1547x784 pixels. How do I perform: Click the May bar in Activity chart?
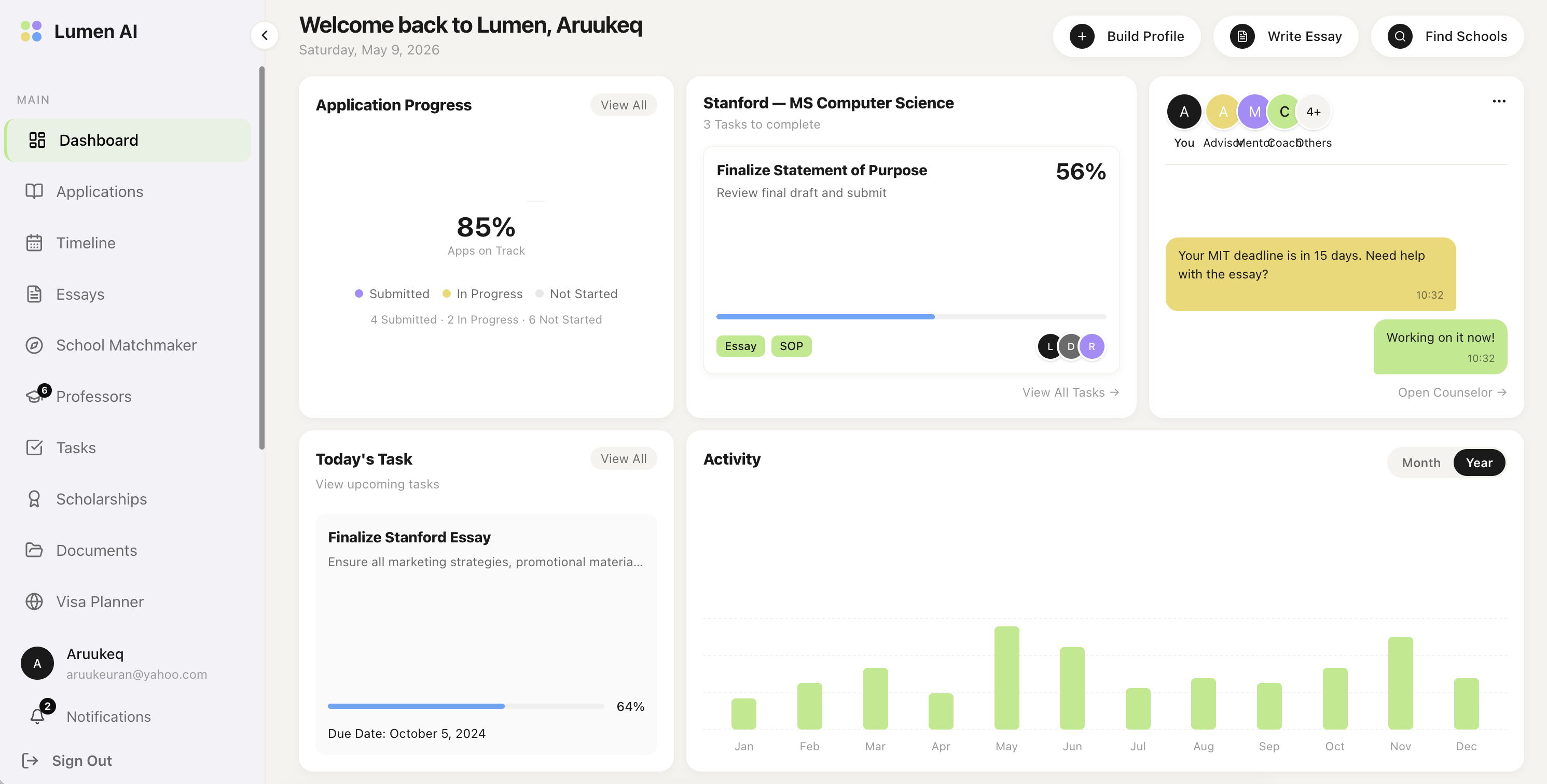pyautogui.click(x=1006, y=678)
